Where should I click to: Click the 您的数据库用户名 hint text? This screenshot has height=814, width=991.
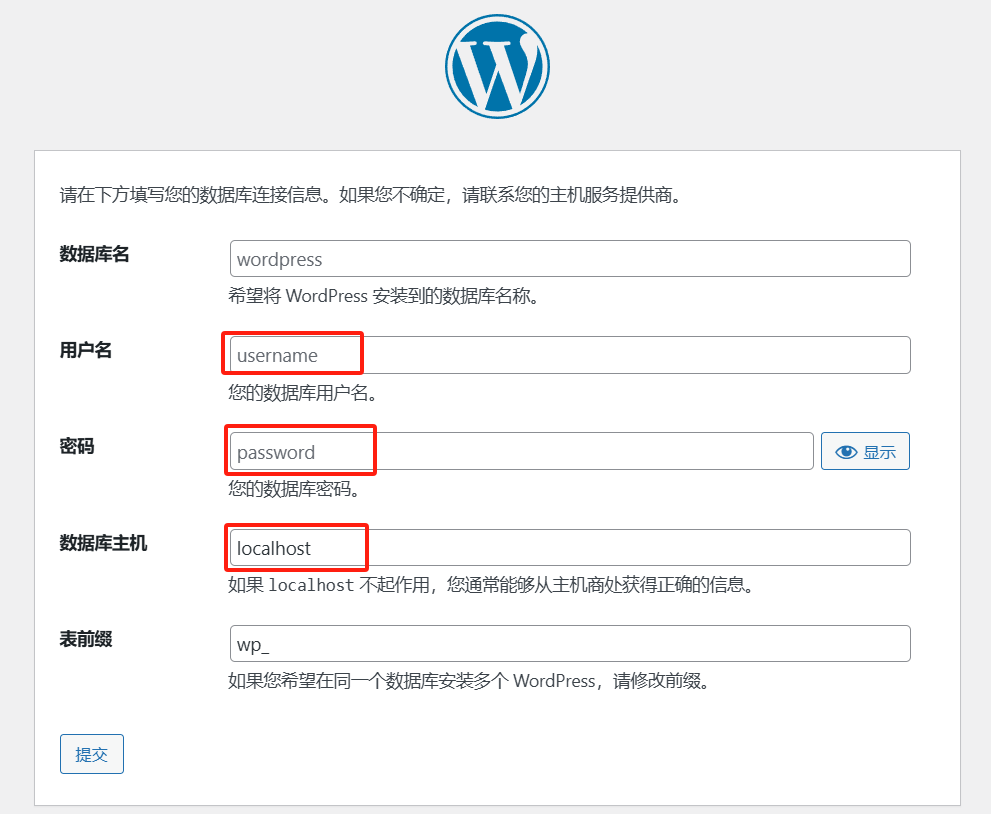coord(302,393)
